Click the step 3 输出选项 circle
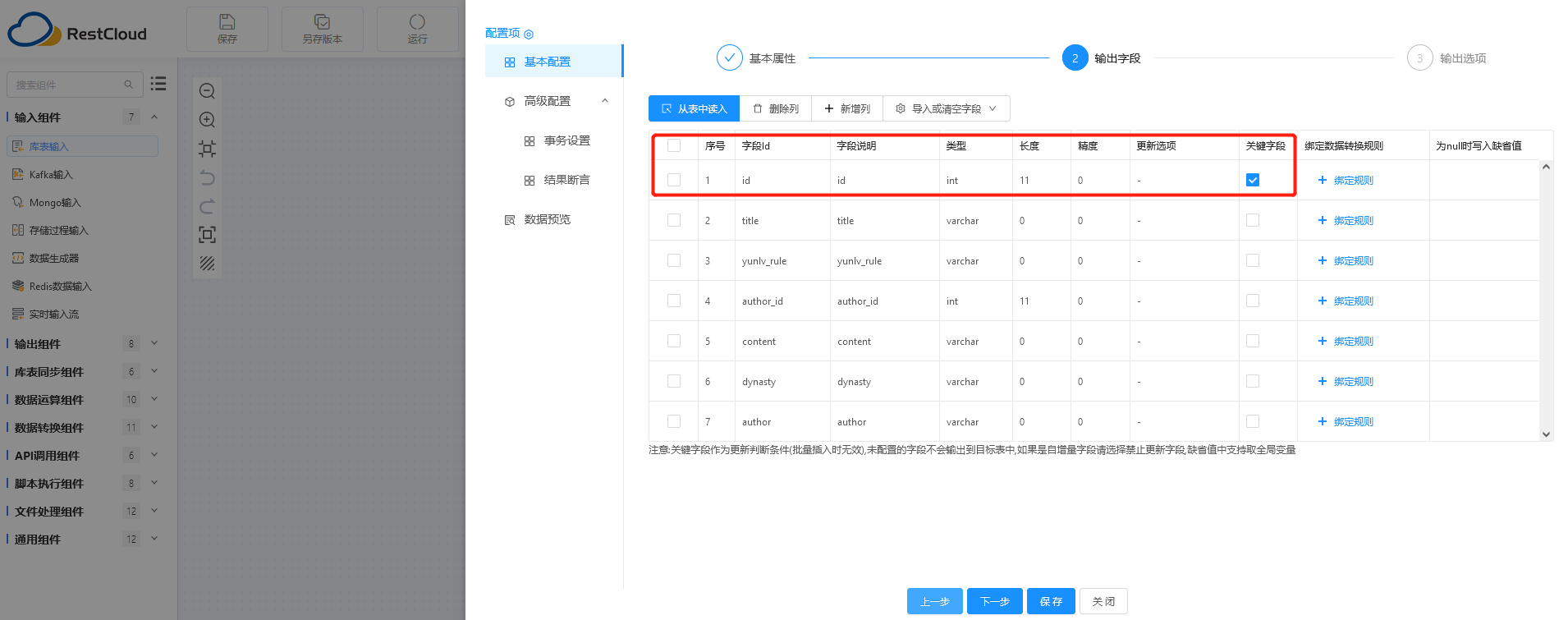The image size is (1568, 620). click(1419, 57)
